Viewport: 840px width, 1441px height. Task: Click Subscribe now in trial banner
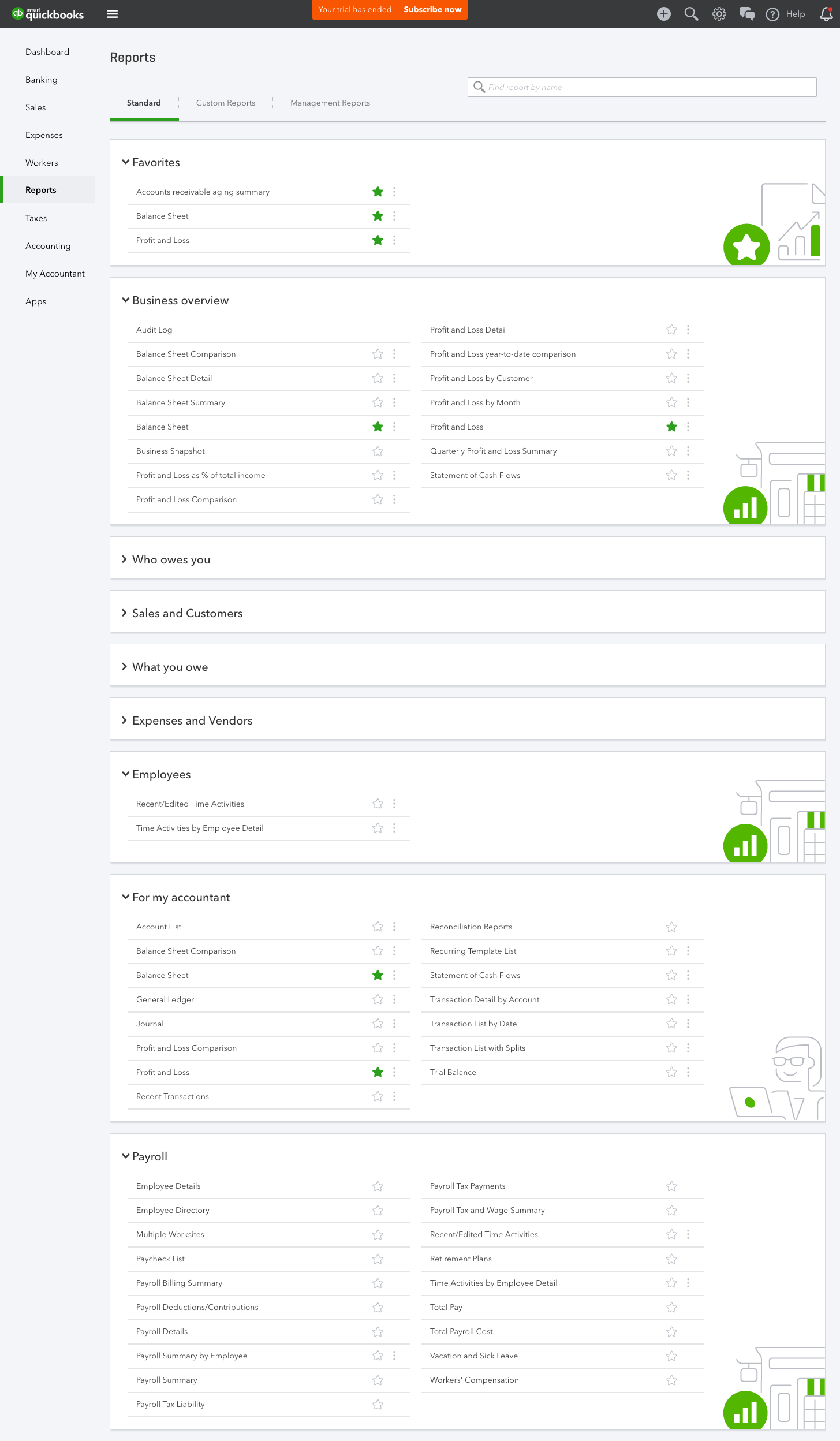click(432, 9)
